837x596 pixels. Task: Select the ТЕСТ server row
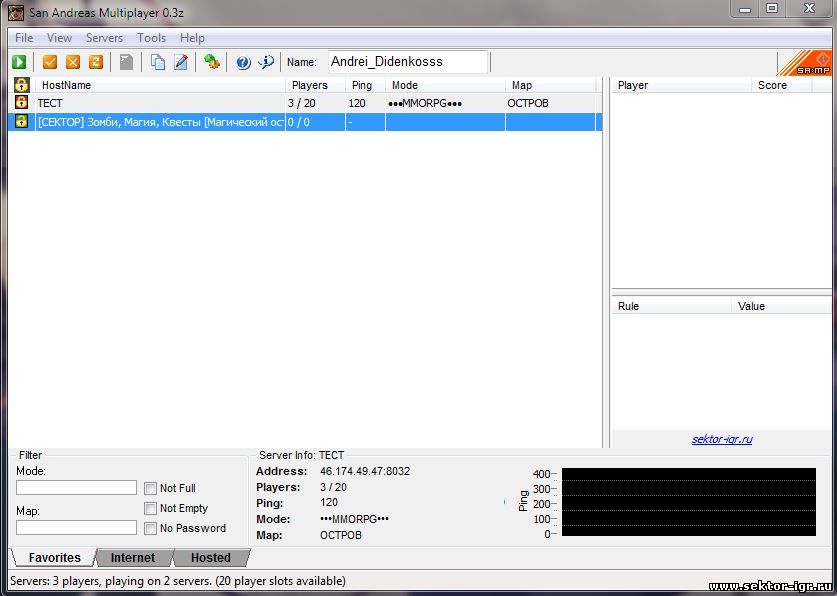(305, 102)
